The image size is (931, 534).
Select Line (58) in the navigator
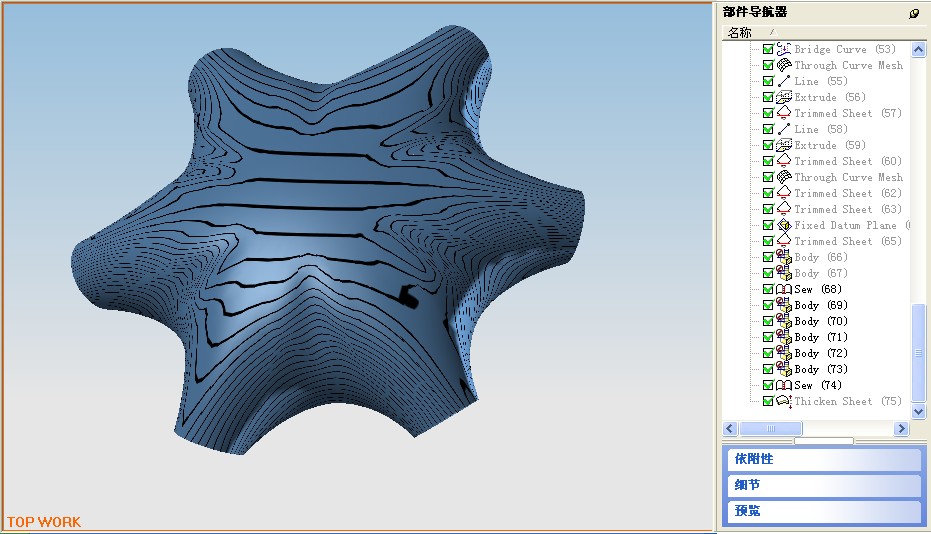821,129
